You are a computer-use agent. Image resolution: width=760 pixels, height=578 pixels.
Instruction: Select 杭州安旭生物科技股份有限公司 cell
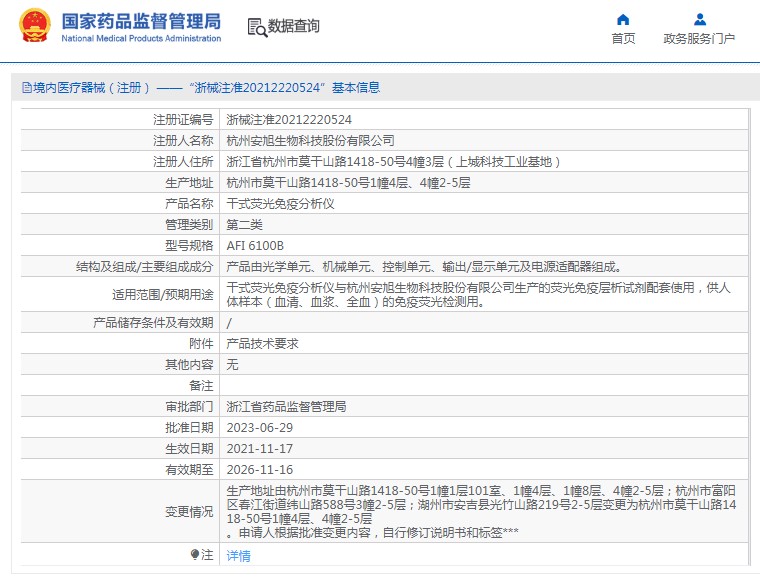(x=310, y=141)
